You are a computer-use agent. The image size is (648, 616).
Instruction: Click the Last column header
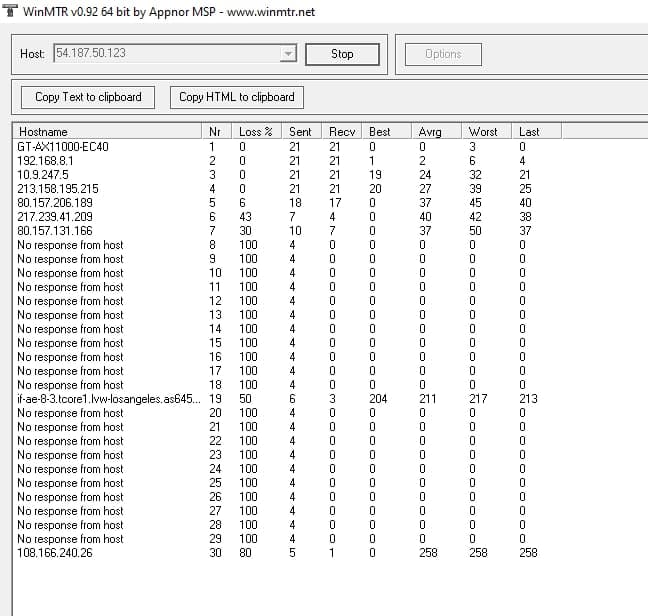pyautogui.click(x=535, y=131)
